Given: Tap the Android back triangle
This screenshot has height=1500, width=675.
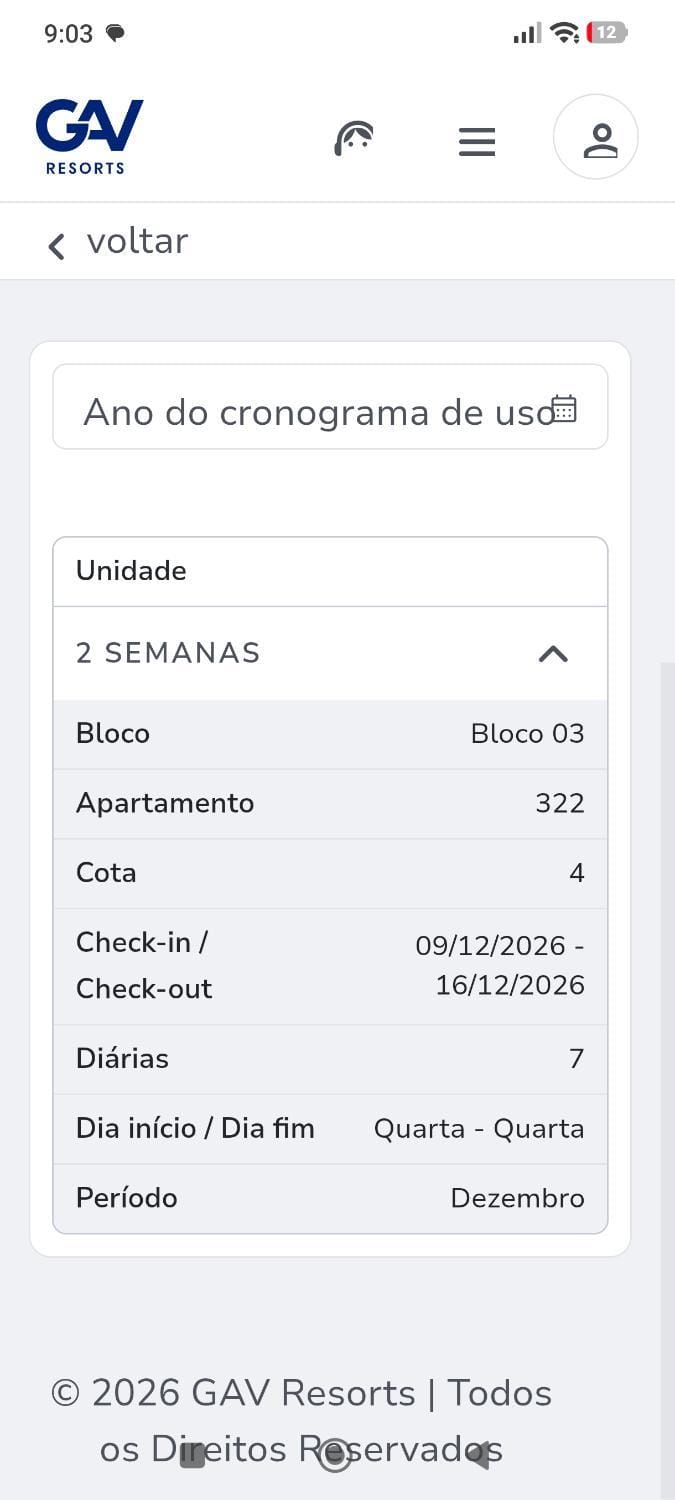Looking at the screenshot, I should [479, 1455].
